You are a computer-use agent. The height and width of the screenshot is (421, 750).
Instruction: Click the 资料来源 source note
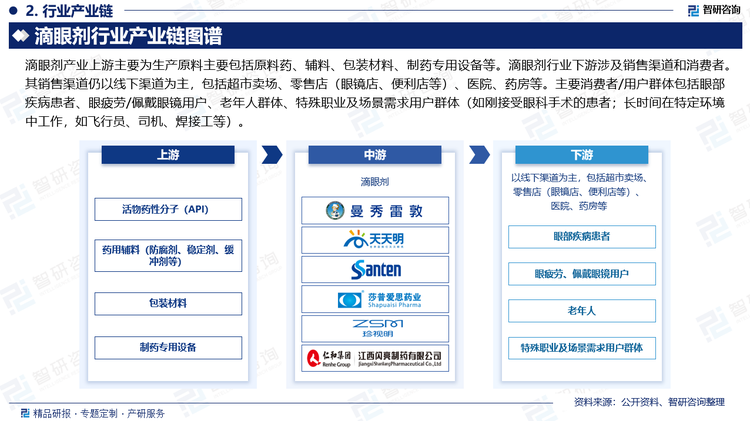[650, 402]
